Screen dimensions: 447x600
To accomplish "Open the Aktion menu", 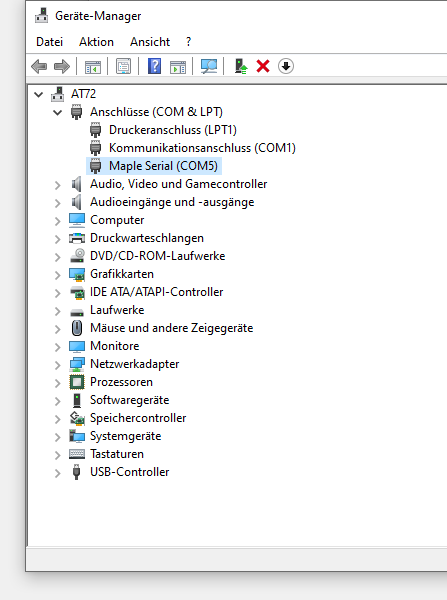I will pos(96,42).
